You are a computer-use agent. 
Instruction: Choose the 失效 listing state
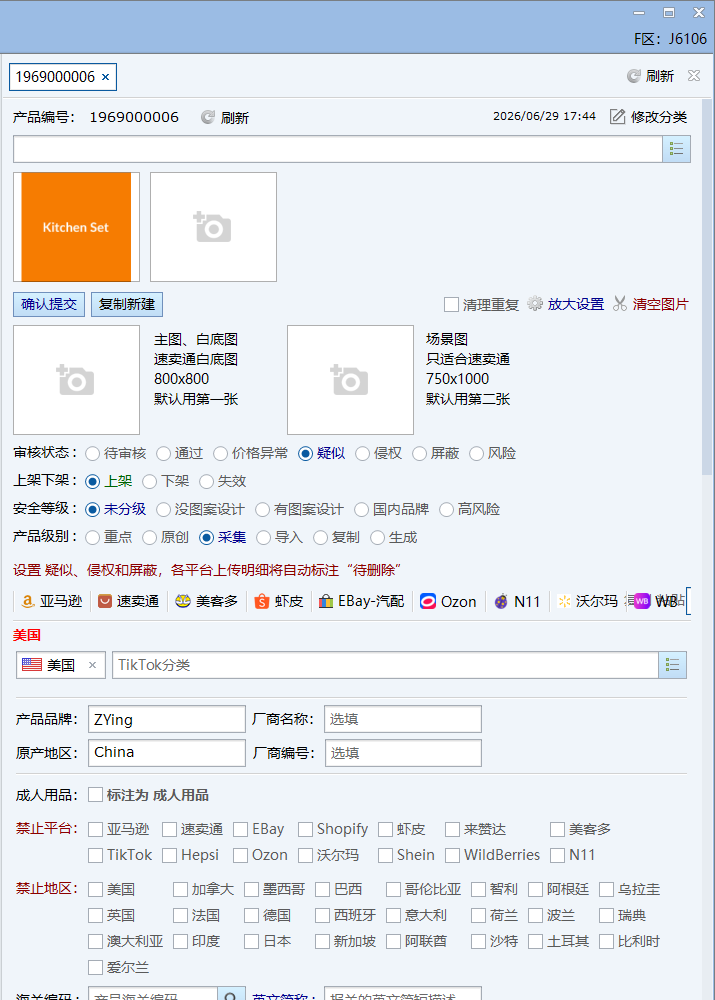point(206,482)
